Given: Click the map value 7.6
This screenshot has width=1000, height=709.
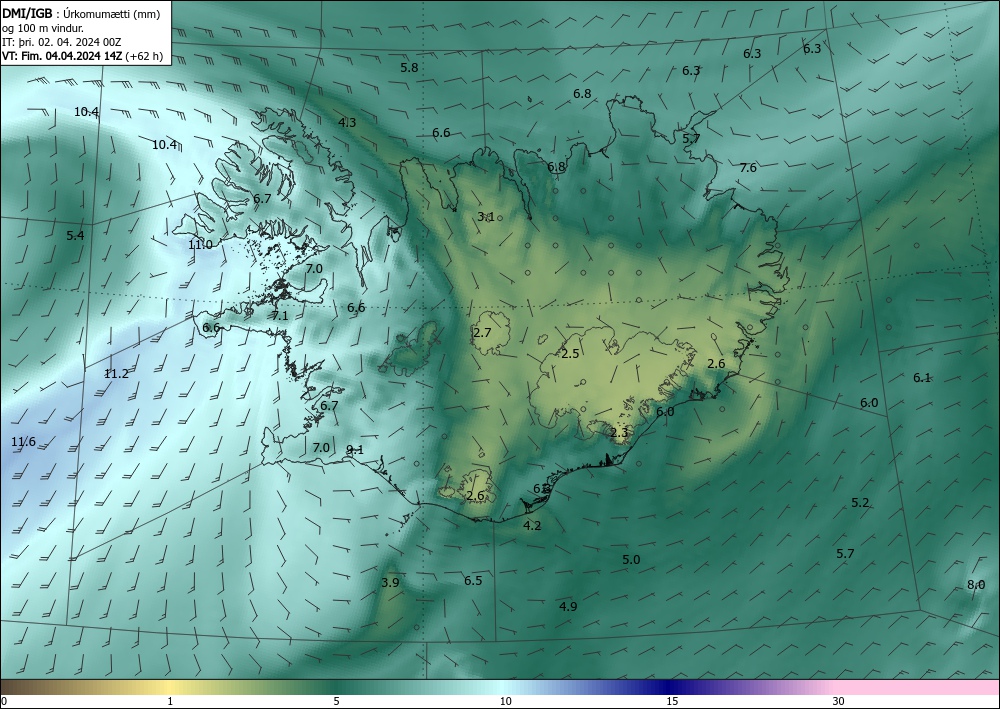Looking at the screenshot, I should 748,168.
